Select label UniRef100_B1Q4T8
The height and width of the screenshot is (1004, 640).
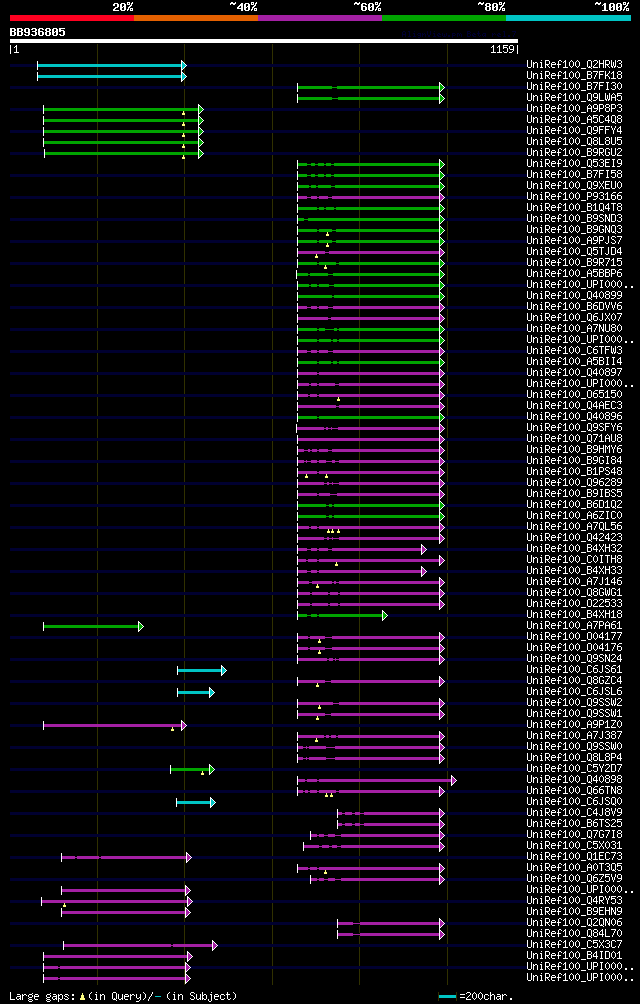click(x=574, y=207)
